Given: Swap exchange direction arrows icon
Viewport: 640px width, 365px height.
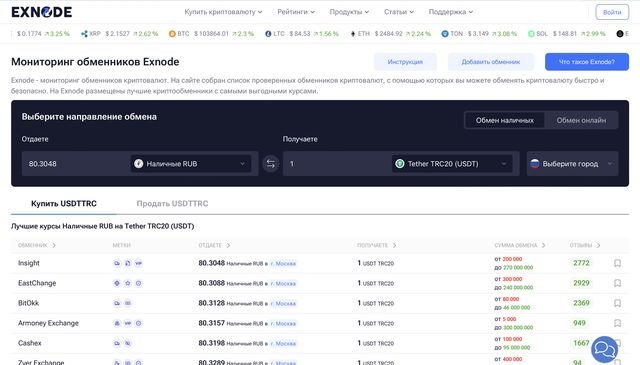Looking at the screenshot, I should [271, 164].
